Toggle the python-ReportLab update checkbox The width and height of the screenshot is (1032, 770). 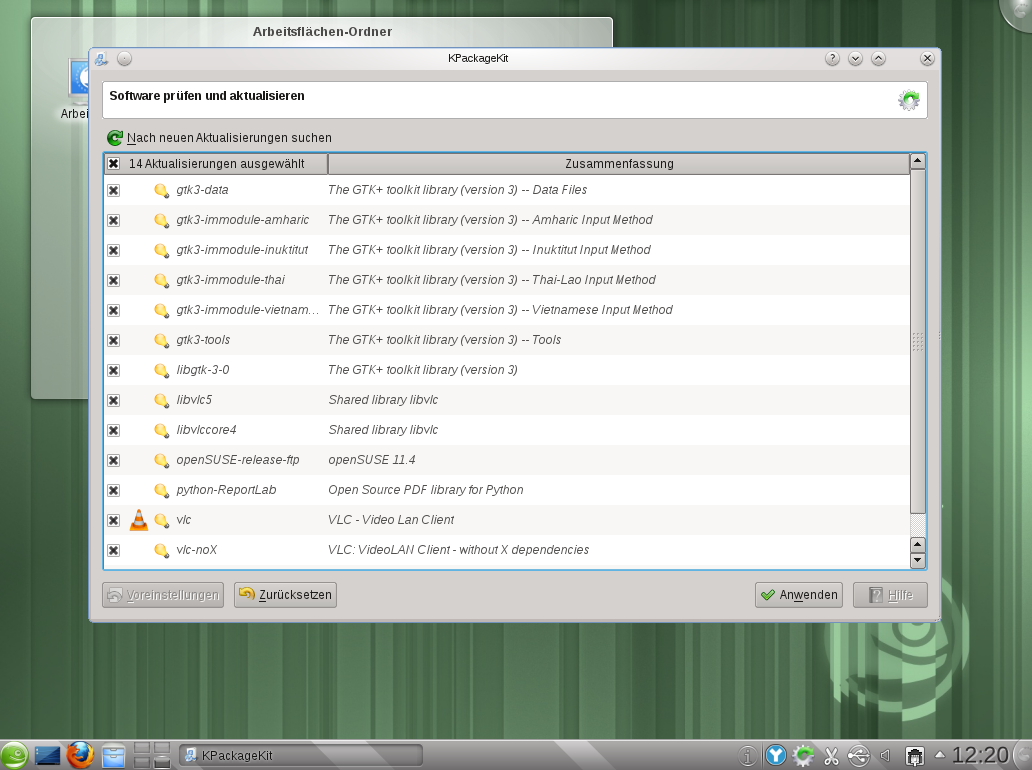click(114, 490)
